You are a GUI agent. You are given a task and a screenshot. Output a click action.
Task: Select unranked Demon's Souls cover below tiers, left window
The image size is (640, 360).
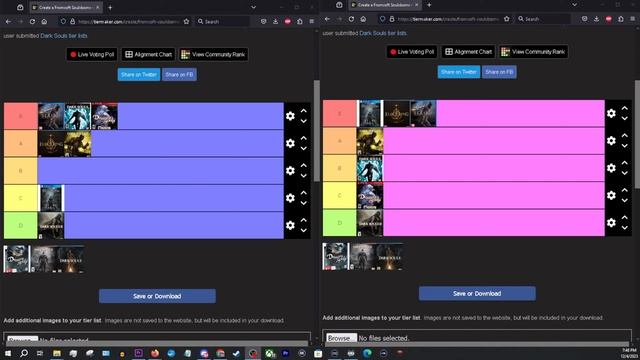(17, 259)
